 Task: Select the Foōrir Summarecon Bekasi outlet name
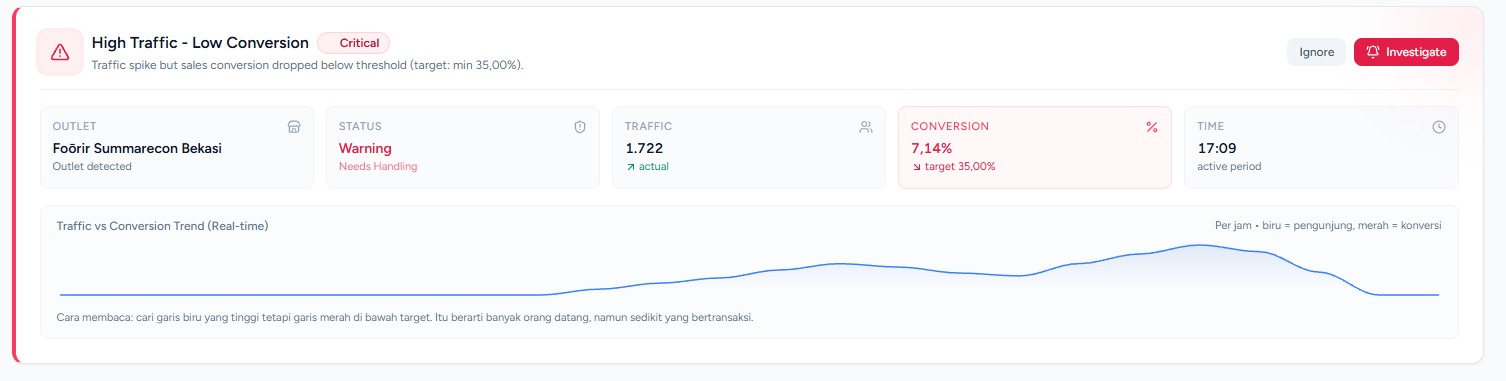pos(137,148)
